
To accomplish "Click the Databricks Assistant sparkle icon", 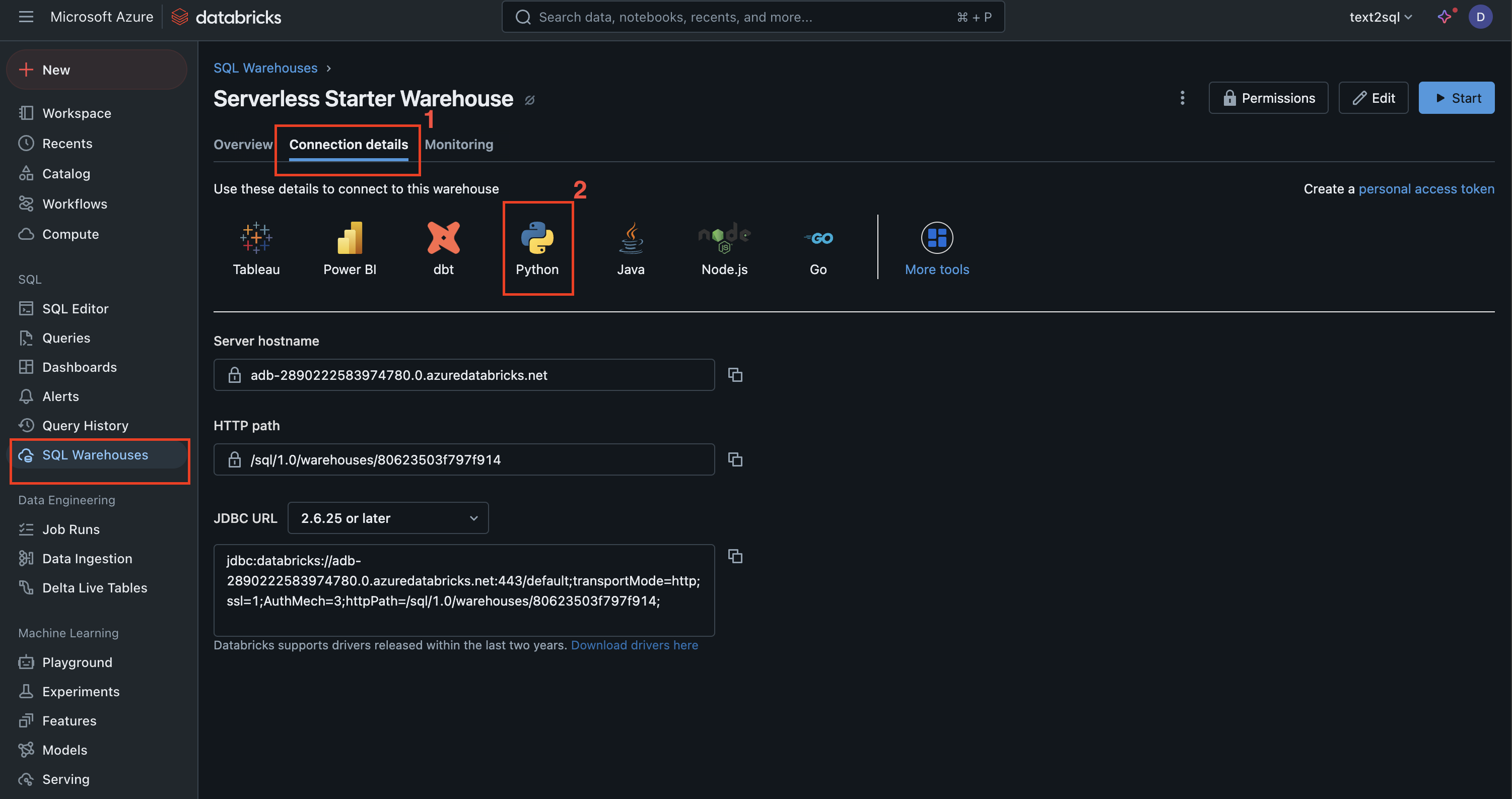I will coord(1445,17).
